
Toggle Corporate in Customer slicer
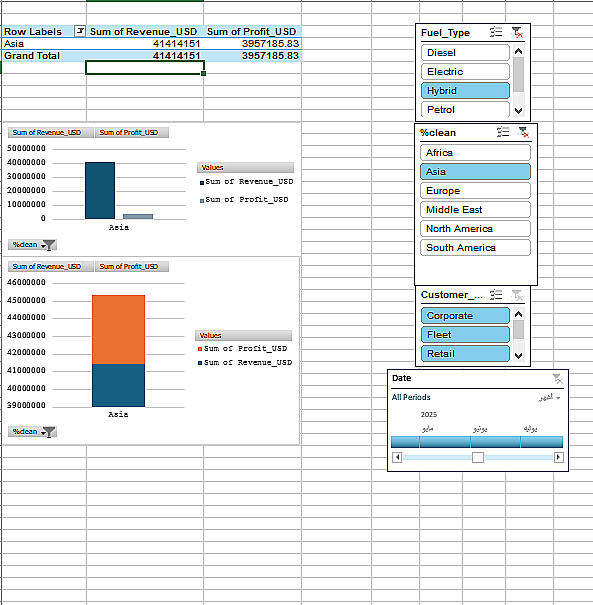[465, 316]
